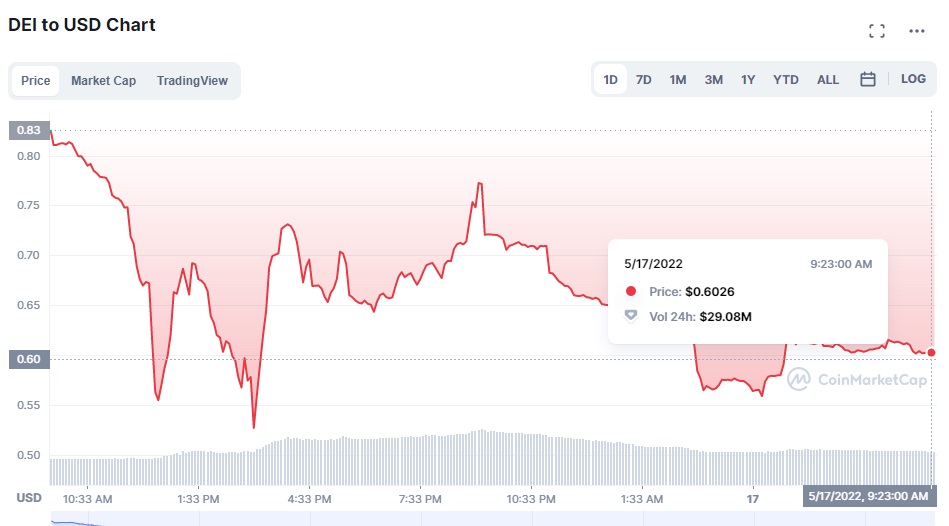Click the CoinMarketCap watermark logo
949x526 pixels.
pos(799,379)
